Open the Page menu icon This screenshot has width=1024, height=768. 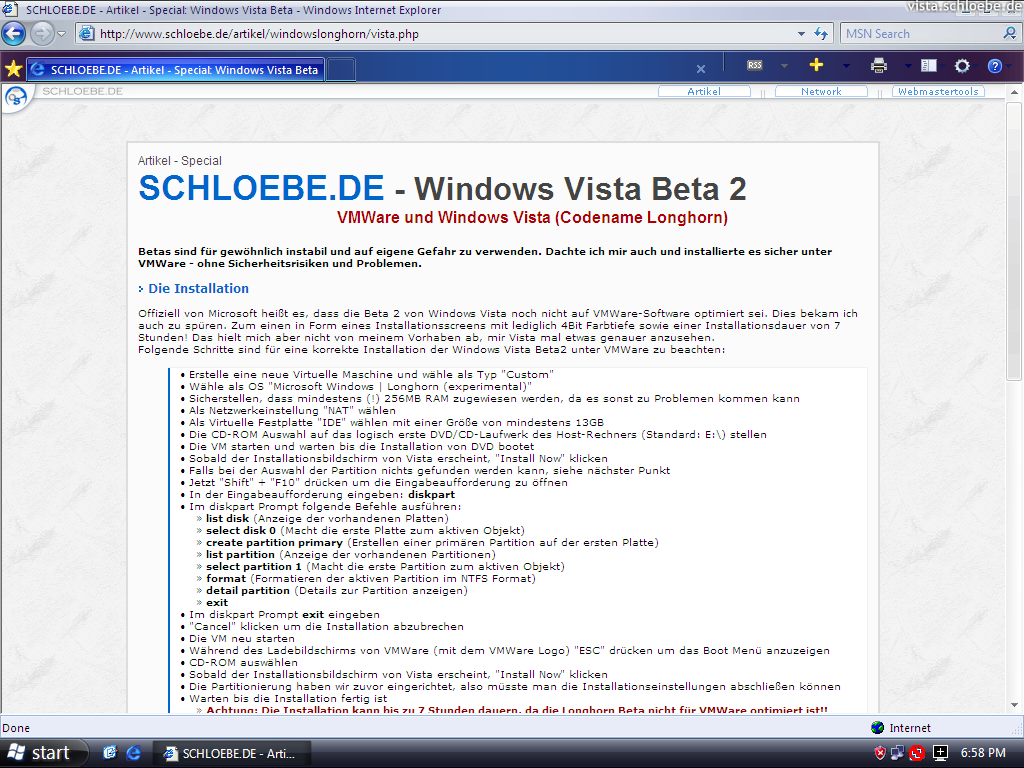929,65
